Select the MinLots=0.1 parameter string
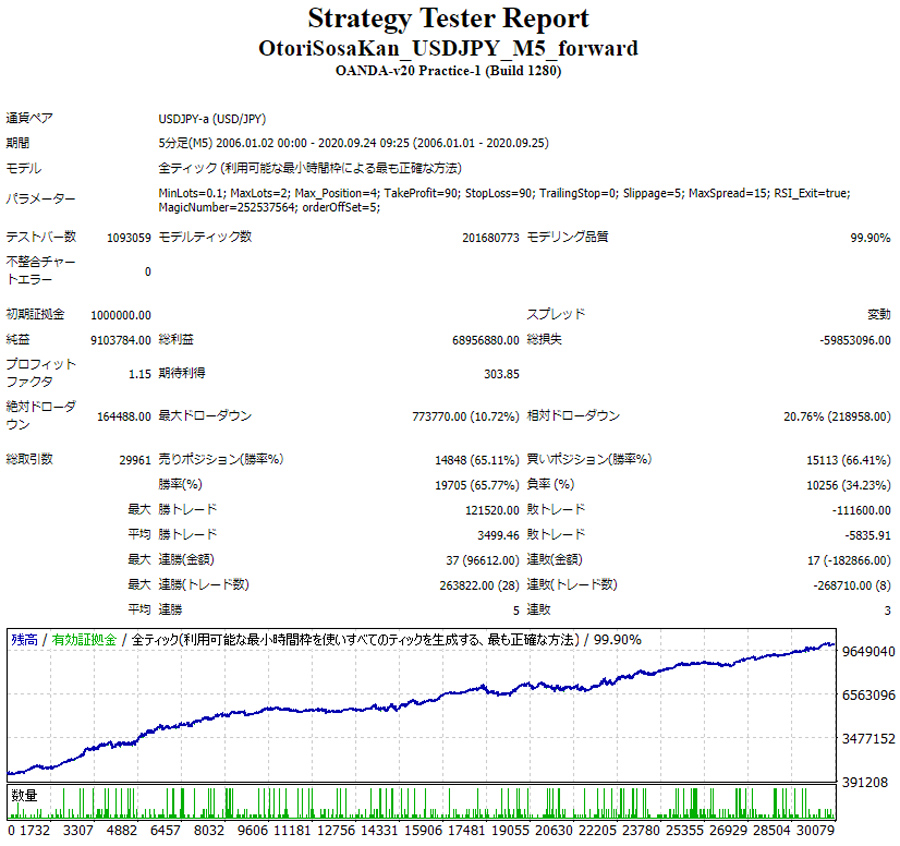This screenshot has height=846, width=900. [505, 193]
